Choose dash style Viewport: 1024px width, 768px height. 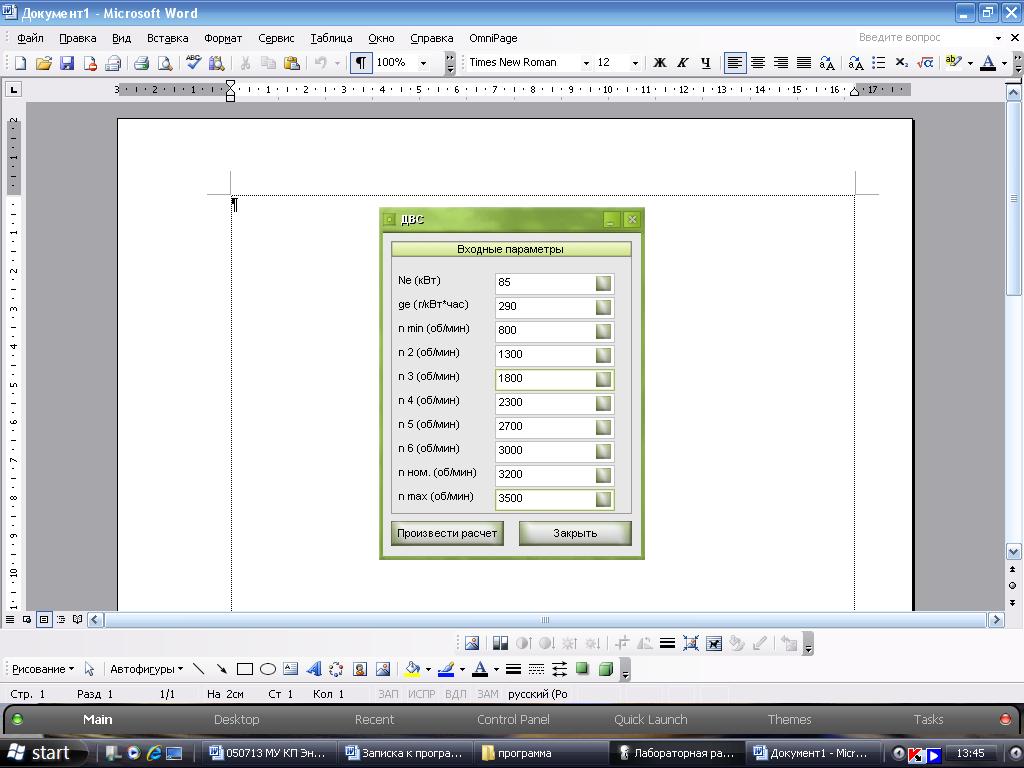tap(536, 669)
